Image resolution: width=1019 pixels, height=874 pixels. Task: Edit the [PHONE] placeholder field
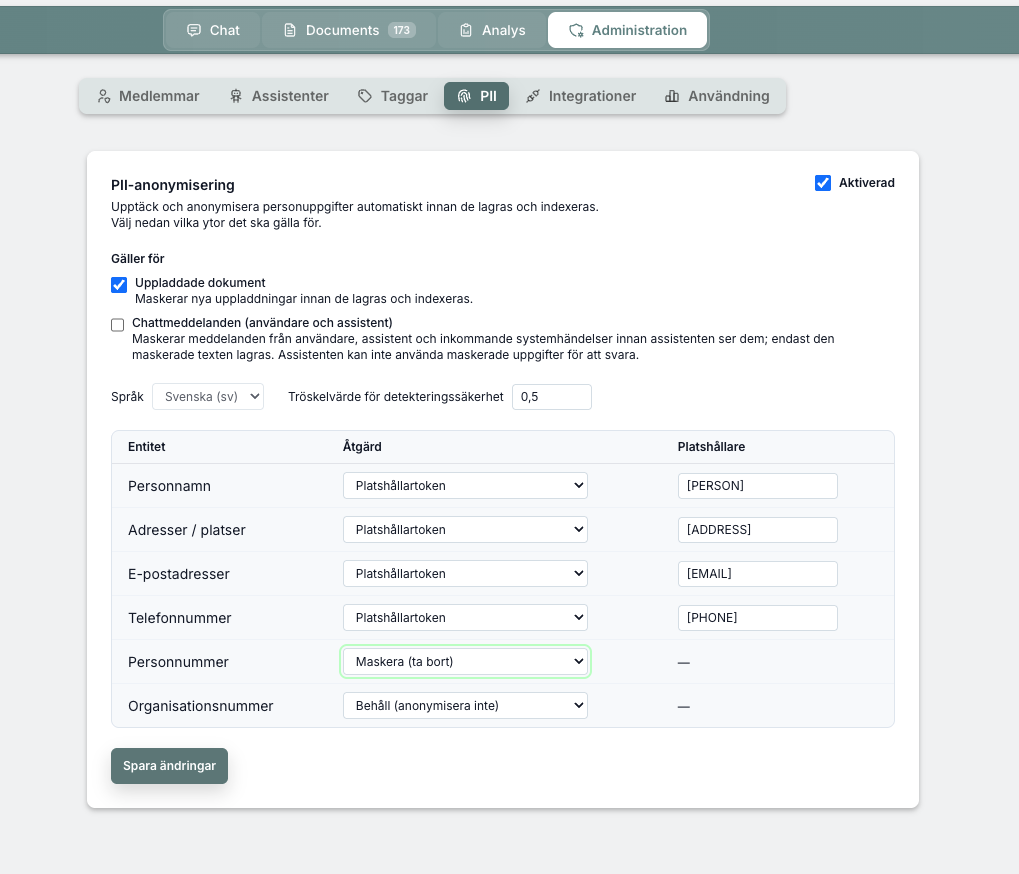pos(758,618)
